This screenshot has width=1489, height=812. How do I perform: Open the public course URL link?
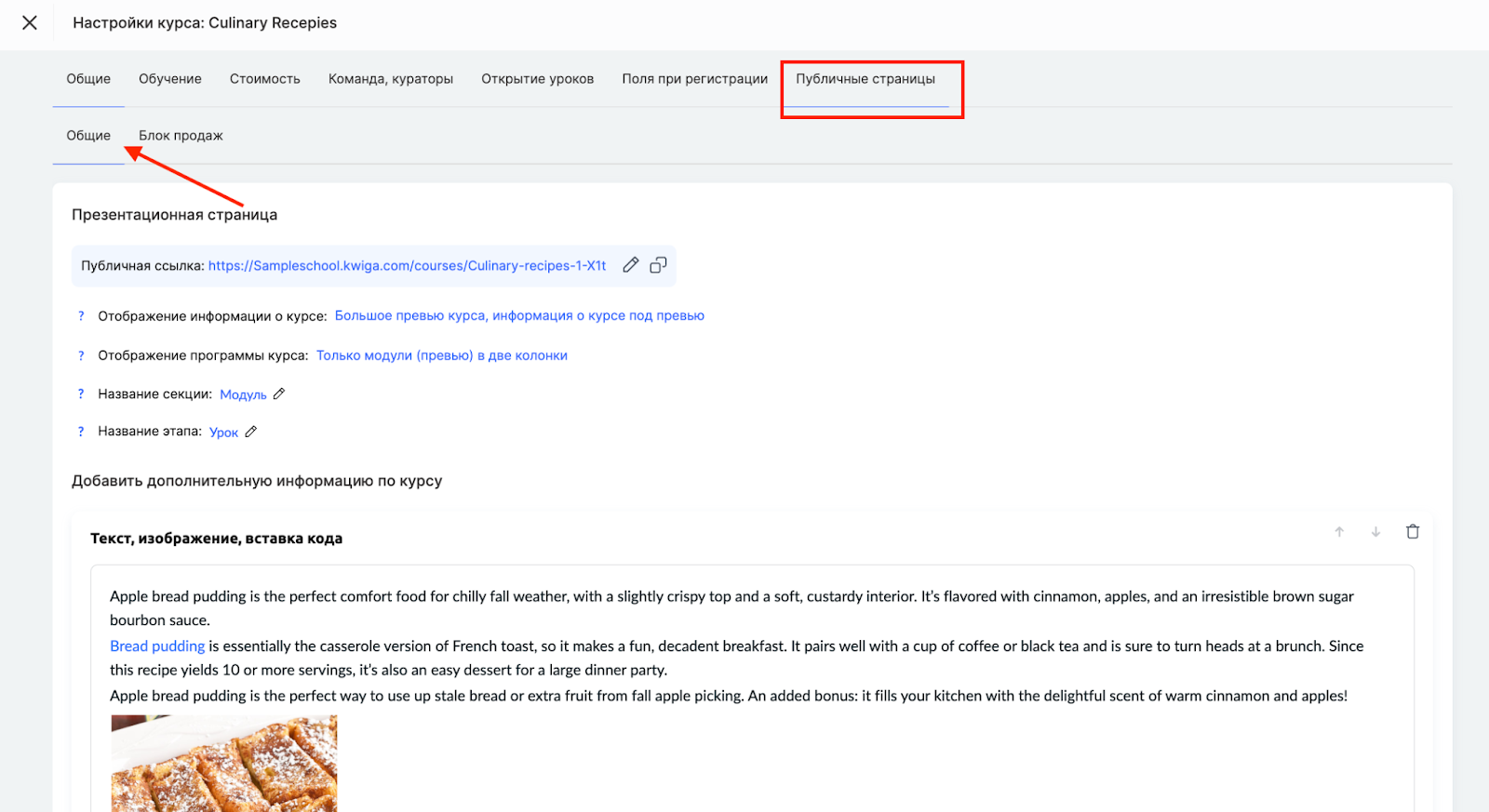coord(407,266)
